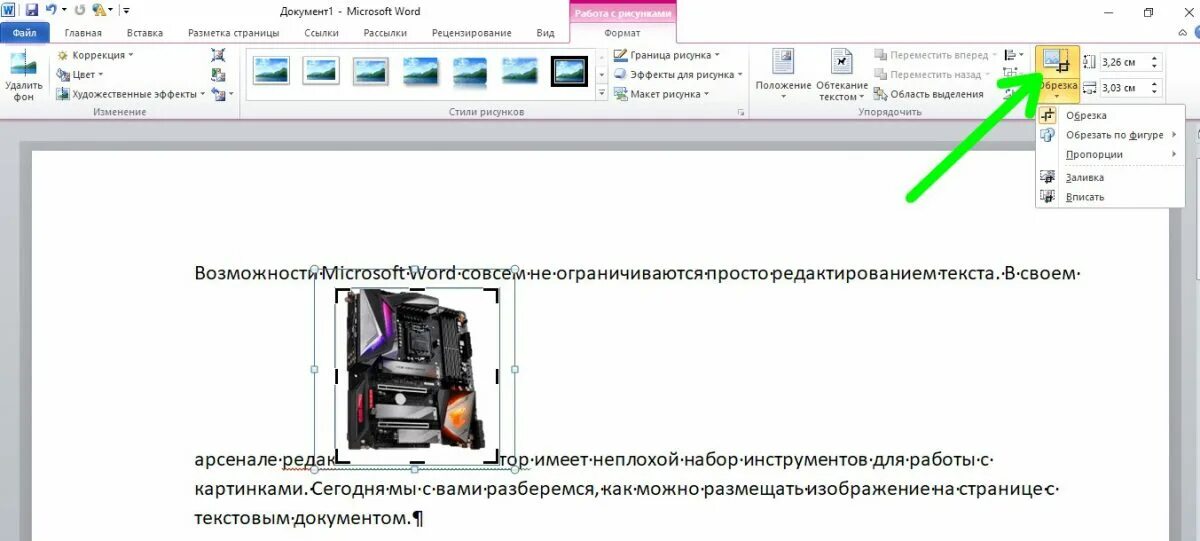Decrease picture width with down stepper
1200x541 pixels.
pos(1156,93)
